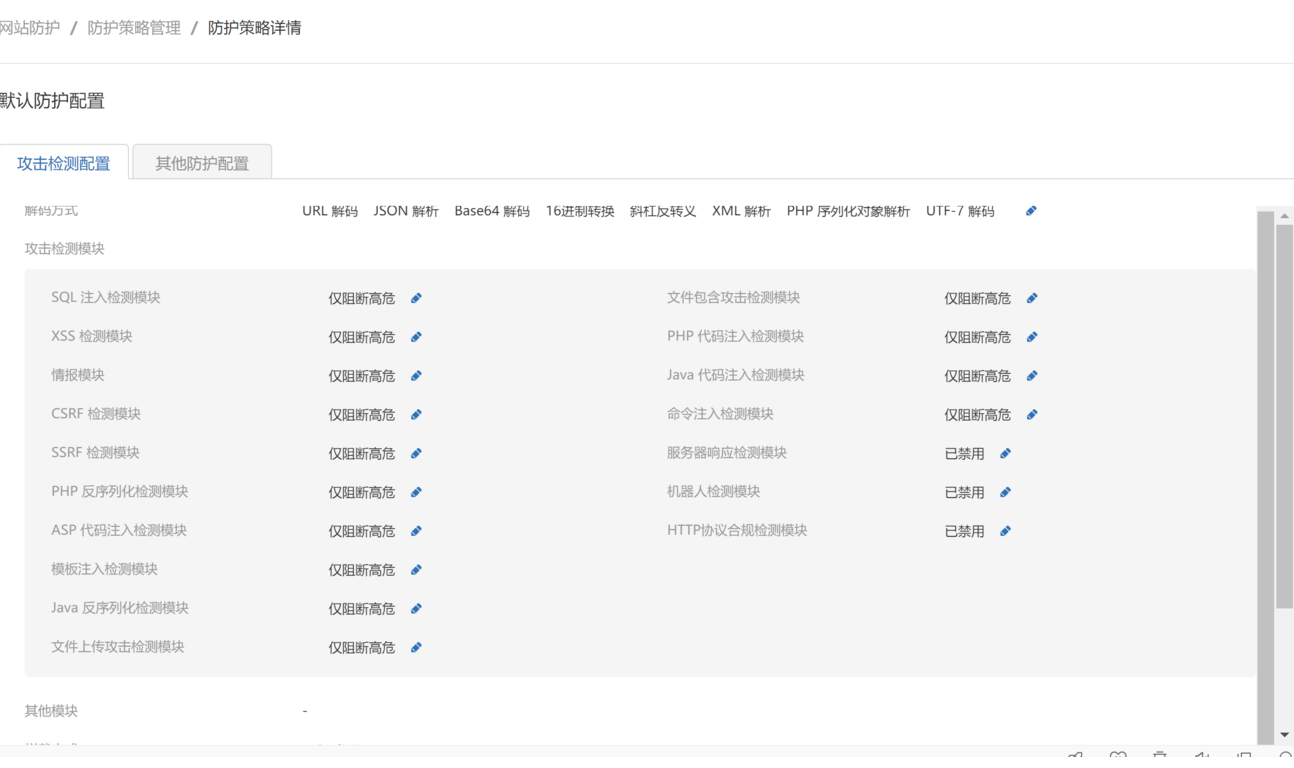Image resolution: width=1294 pixels, height=768 pixels.
Task: Edit 文件上传攻击检测模块 setting
Action: tap(416, 648)
